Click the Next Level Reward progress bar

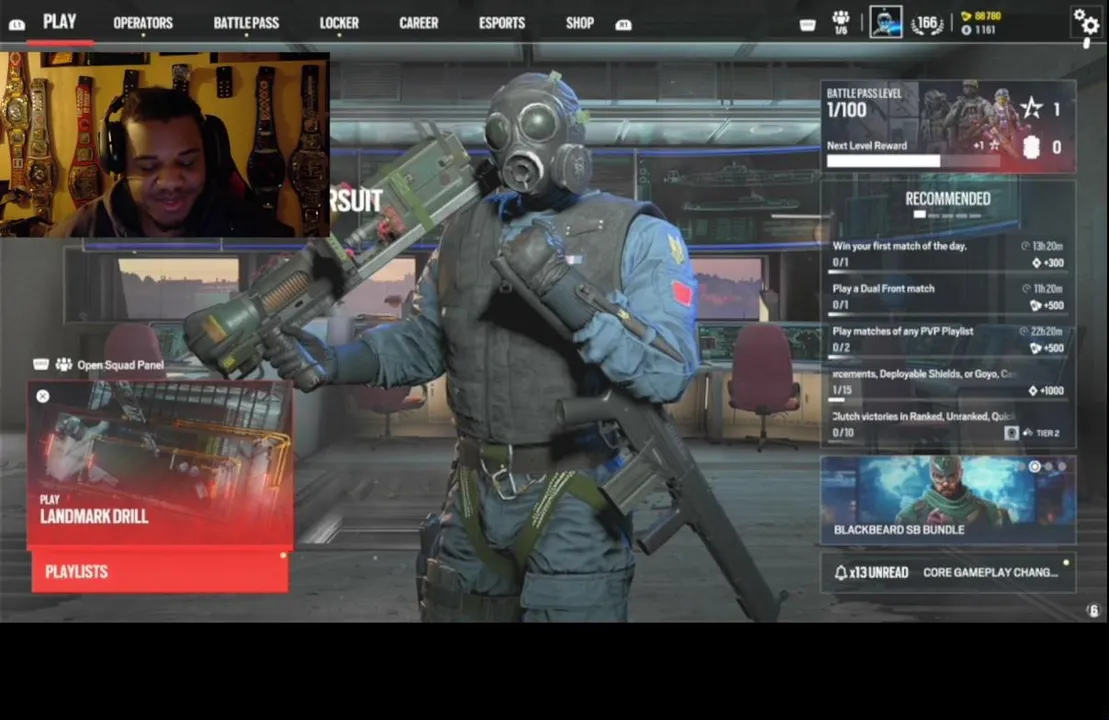(914, 161)
